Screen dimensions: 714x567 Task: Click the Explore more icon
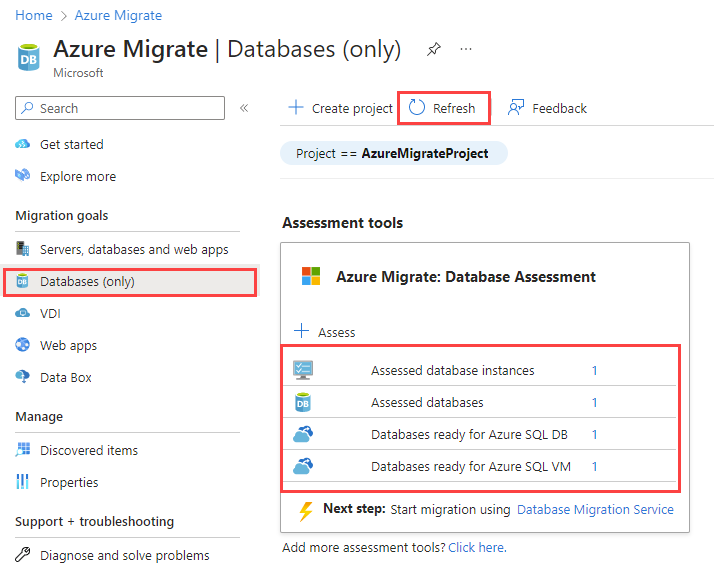(x=22, y=175)
